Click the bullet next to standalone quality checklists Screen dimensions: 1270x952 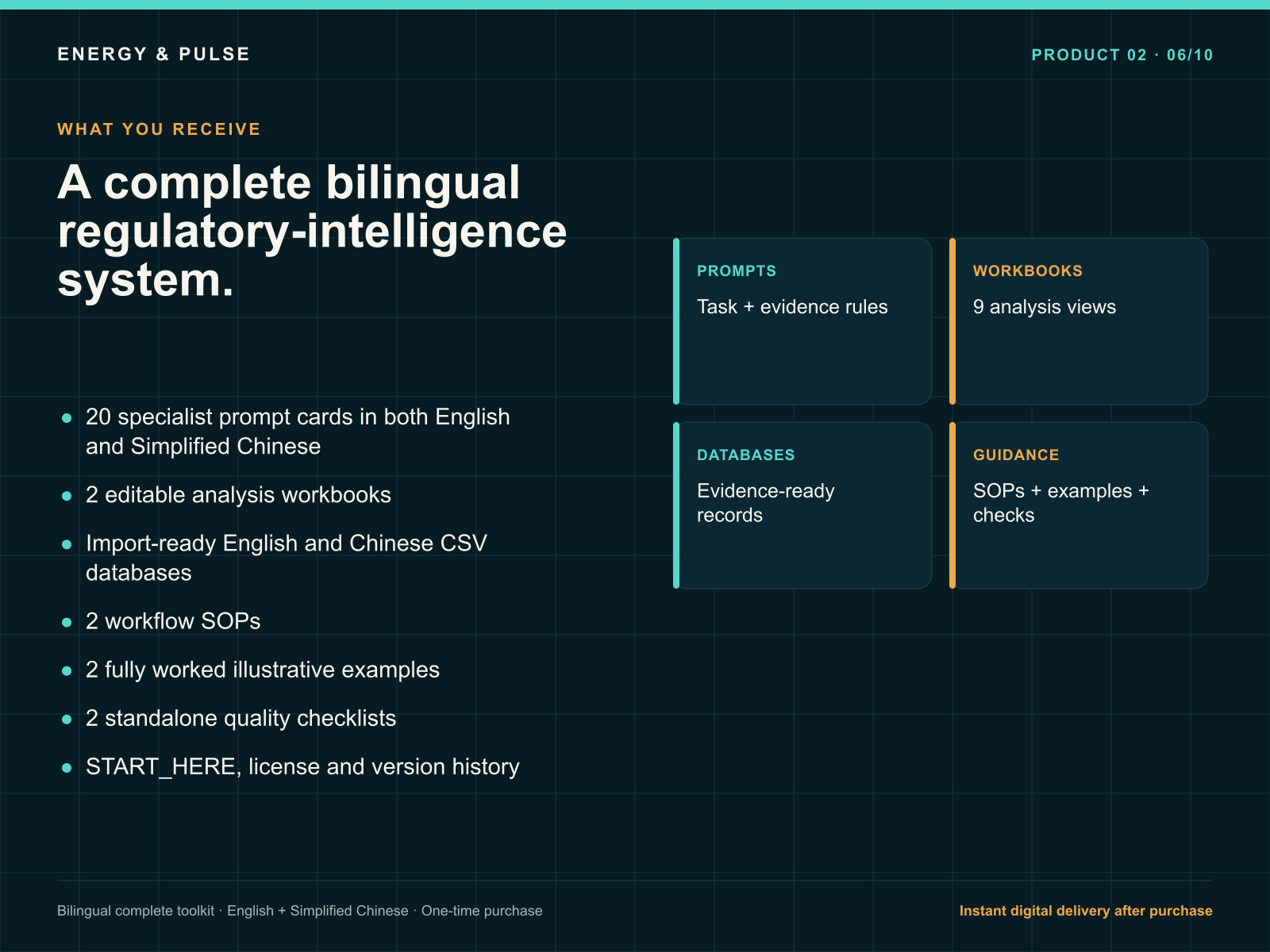67,719
